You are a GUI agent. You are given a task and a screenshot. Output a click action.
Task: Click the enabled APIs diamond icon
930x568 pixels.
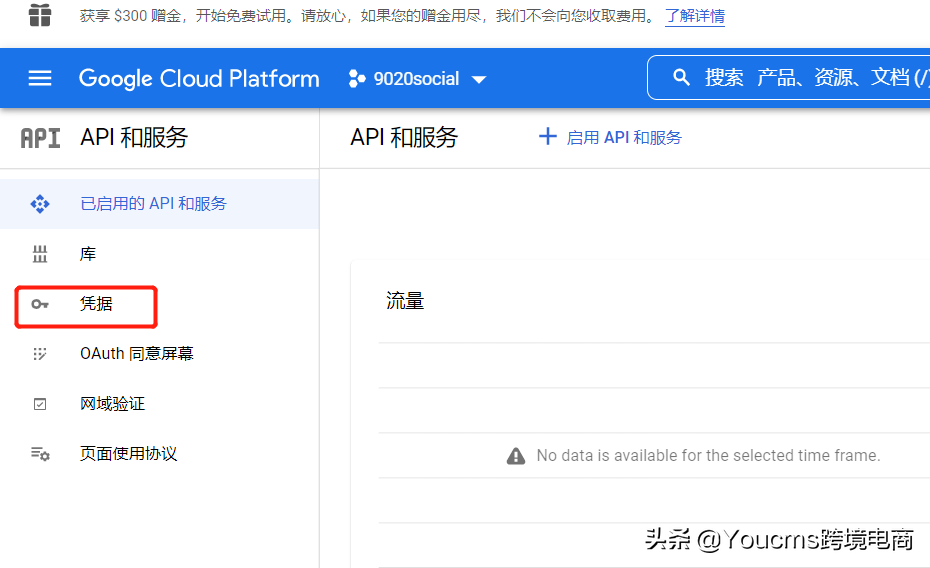tap(40, 204)
